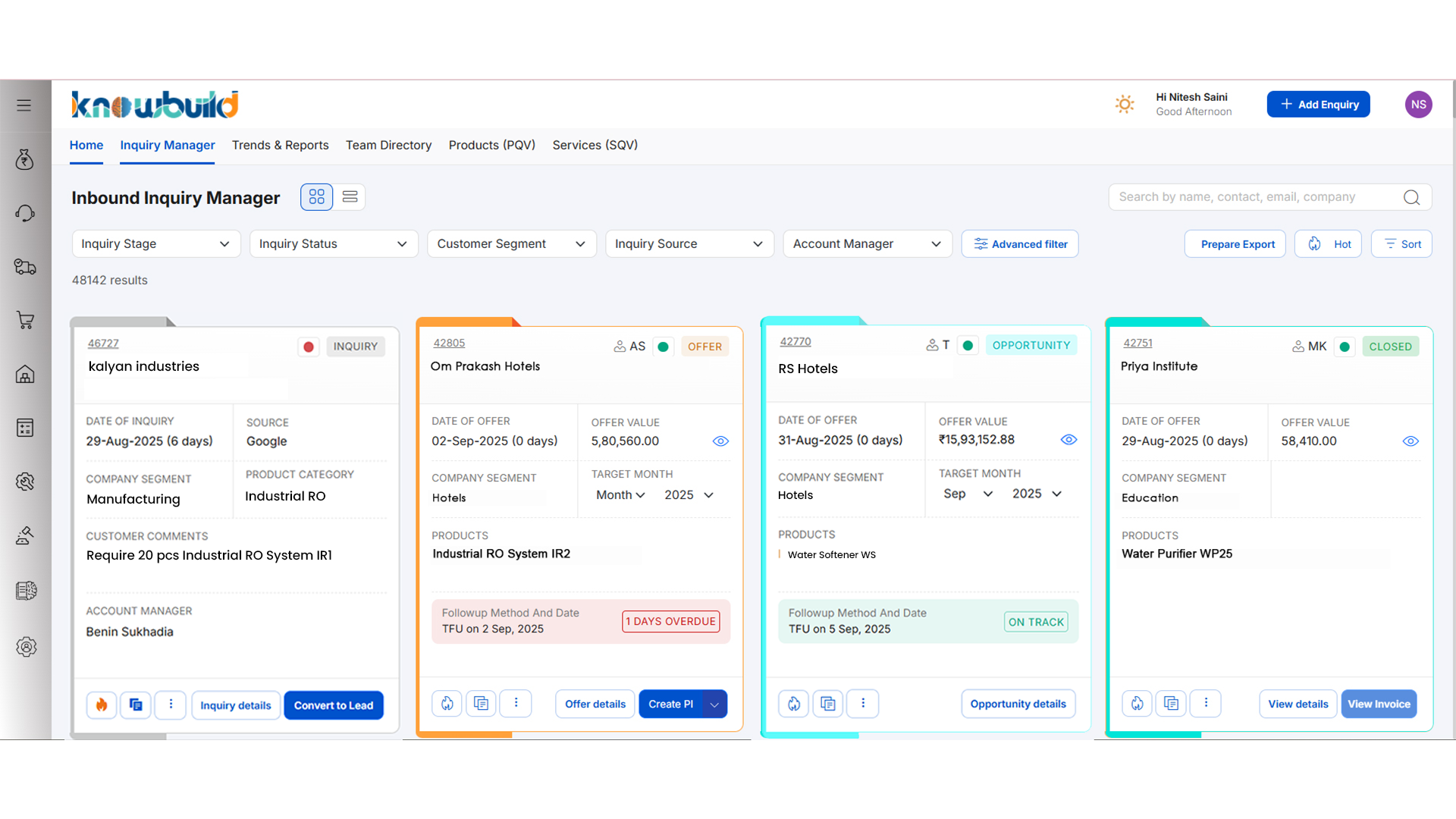
Task: Click copy icon on Om Prakash Hotels card
Action: (x=481, y=704)
